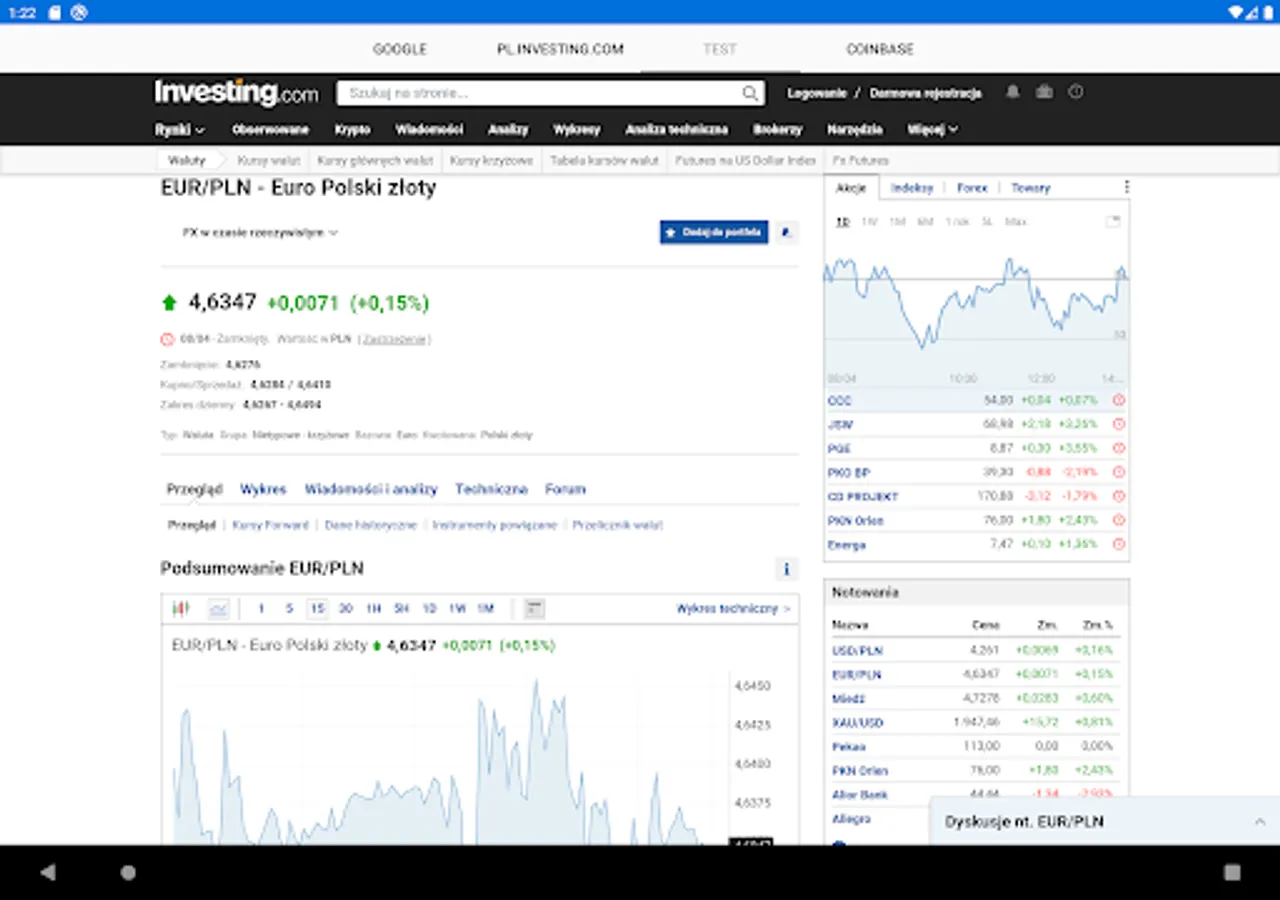Click the red clock icon next to 08/04
This screenshot has width=1280, height=900.
(x=167, y=339)
